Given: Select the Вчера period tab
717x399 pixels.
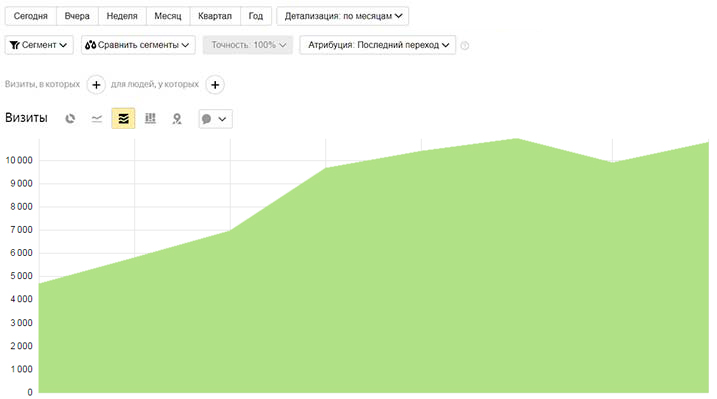Looking at the screenshot, I should [77, 16].
